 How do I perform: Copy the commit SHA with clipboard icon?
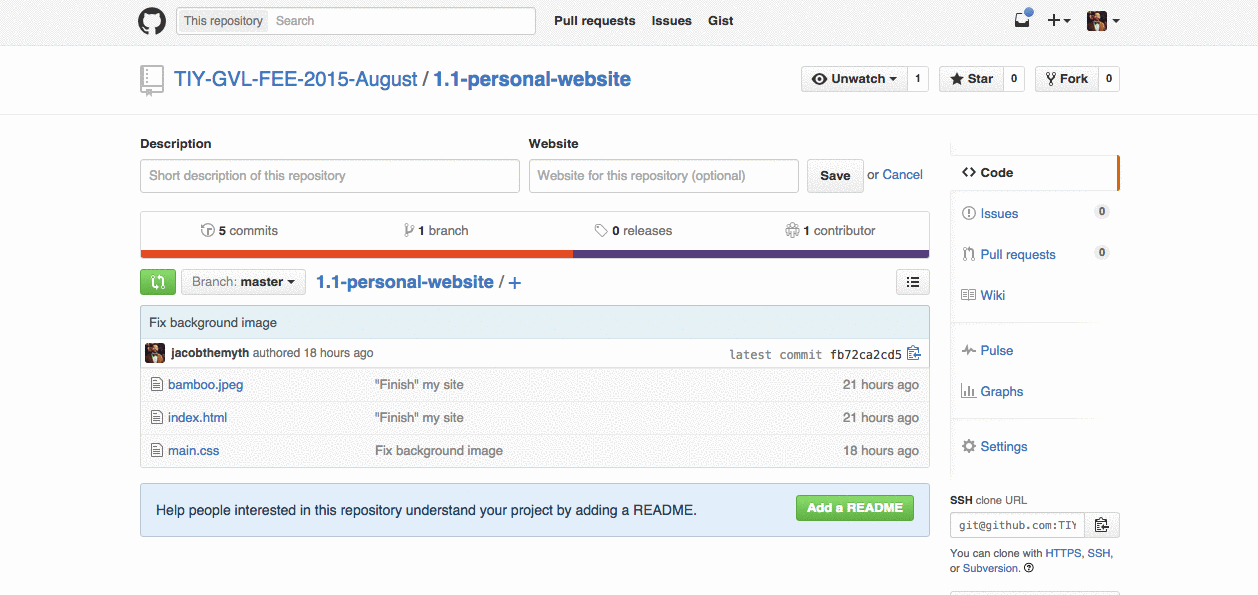(x=913, y=353)
